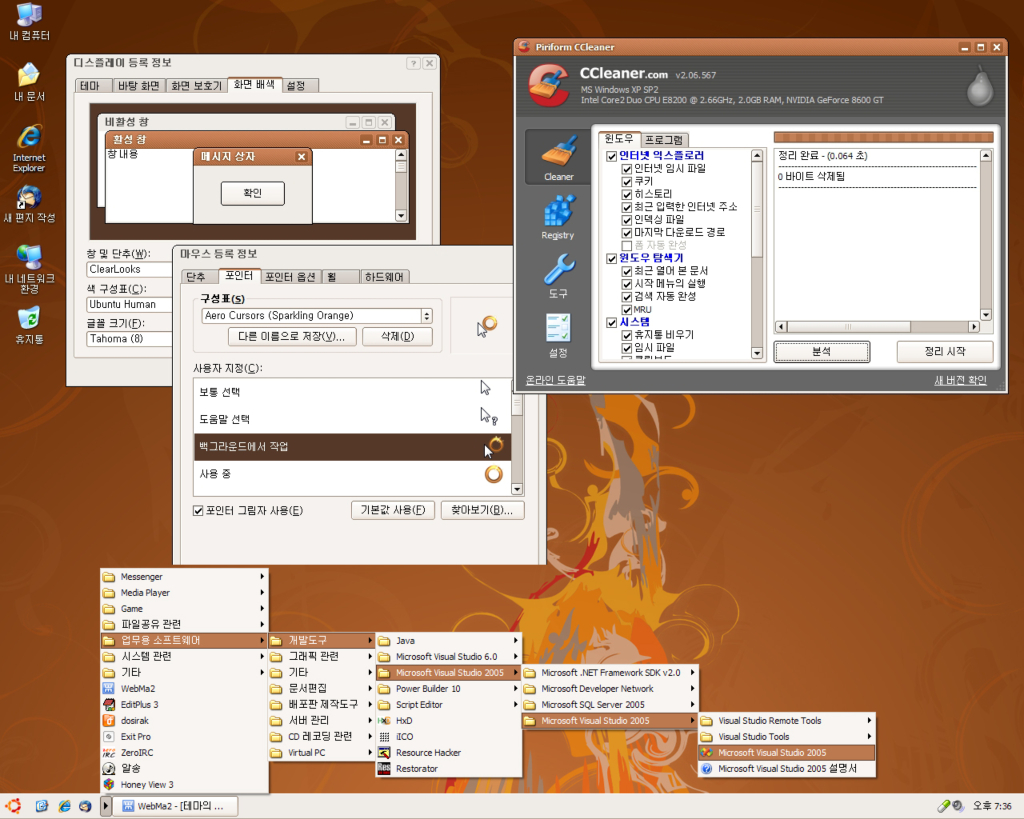The image size is (1024, 819).
Task: Expand the Visual Studio Tools submenu
Action: [x=787, y=737]
